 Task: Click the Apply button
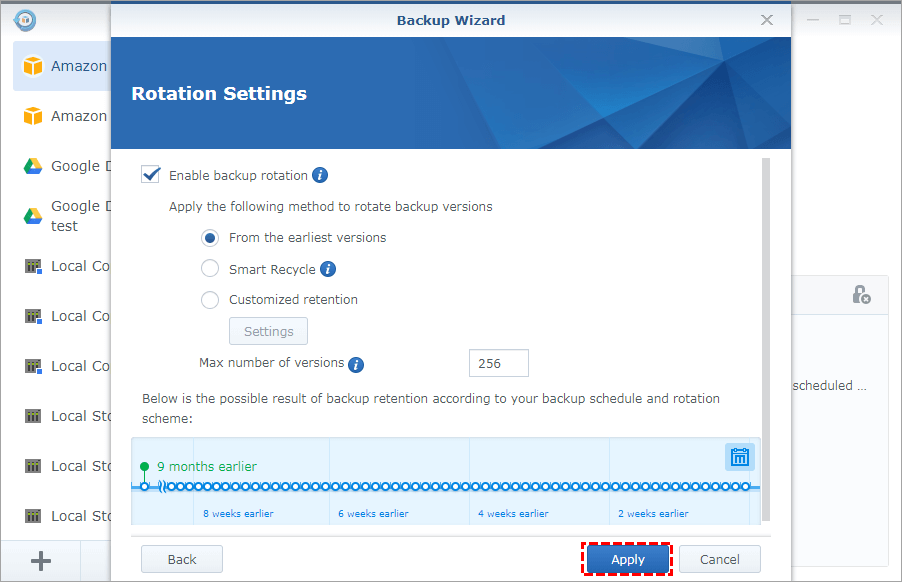point(628,559)
